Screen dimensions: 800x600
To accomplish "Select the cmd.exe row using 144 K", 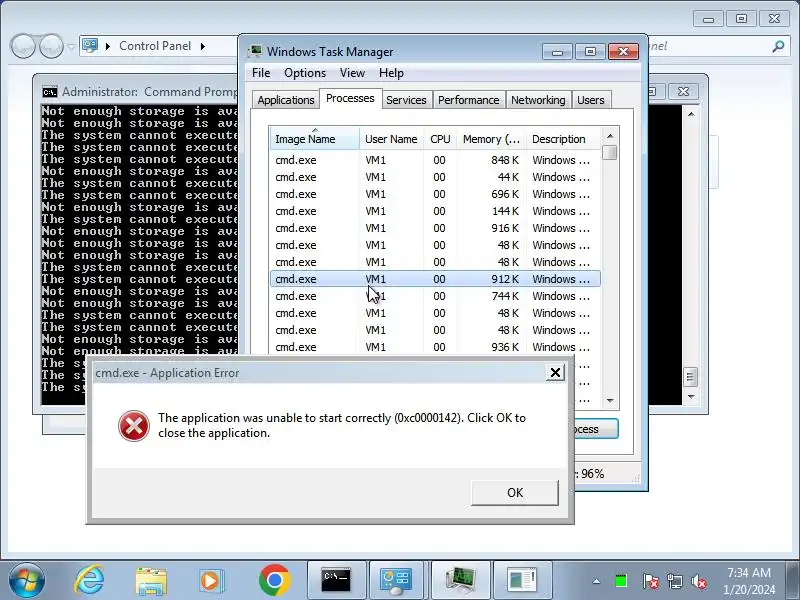I will coord(435,211).
